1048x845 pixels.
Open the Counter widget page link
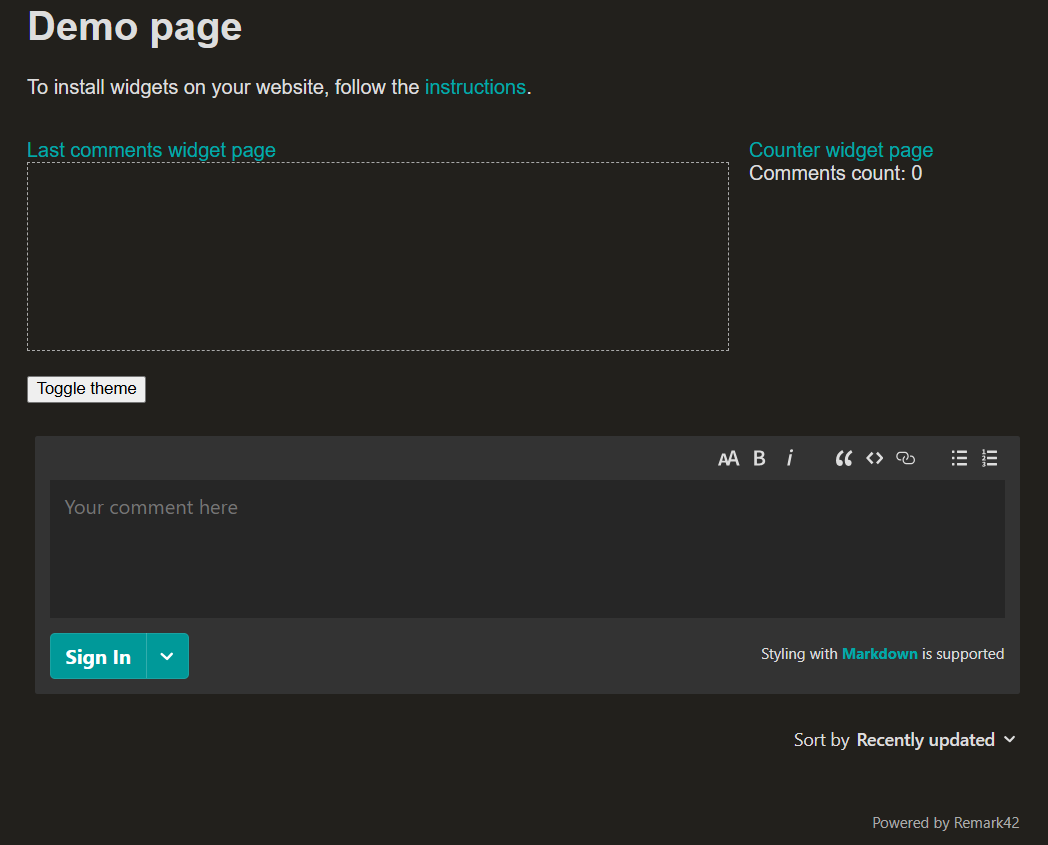pos(840,150)
